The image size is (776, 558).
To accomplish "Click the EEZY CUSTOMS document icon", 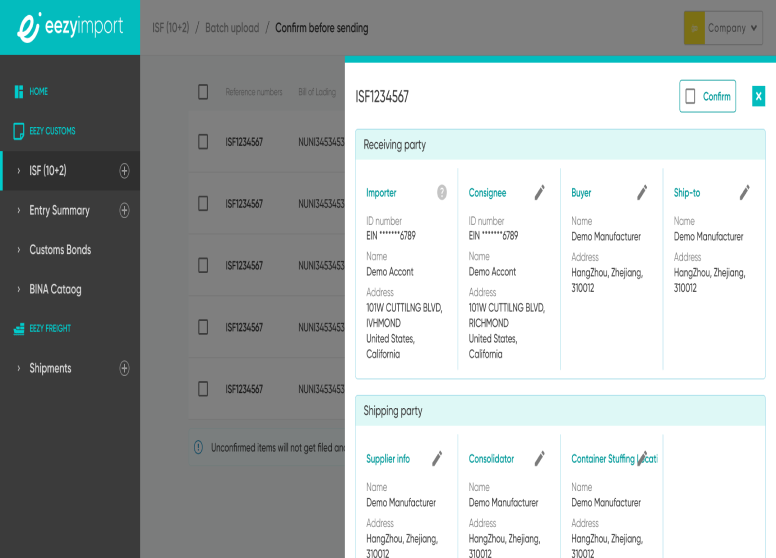I will click(x=19, y=131).
